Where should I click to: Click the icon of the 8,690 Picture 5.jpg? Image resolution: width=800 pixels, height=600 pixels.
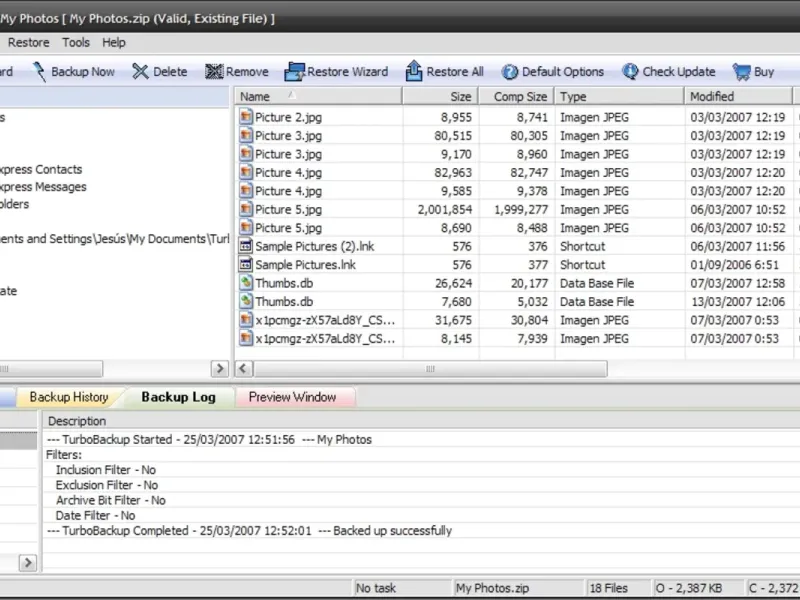[246, 227]
